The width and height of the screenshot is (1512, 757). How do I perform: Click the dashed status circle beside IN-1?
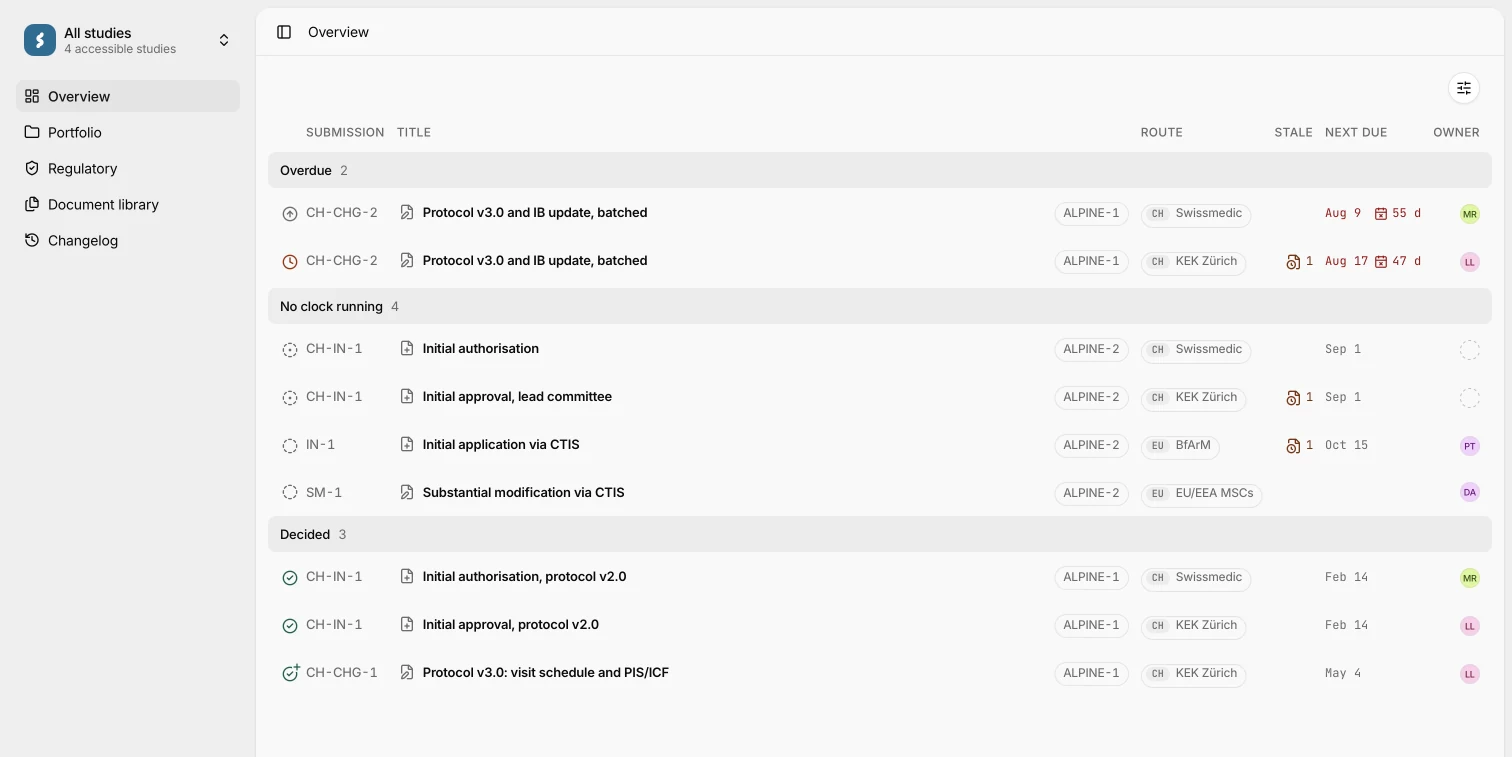[x=290, y=445]
